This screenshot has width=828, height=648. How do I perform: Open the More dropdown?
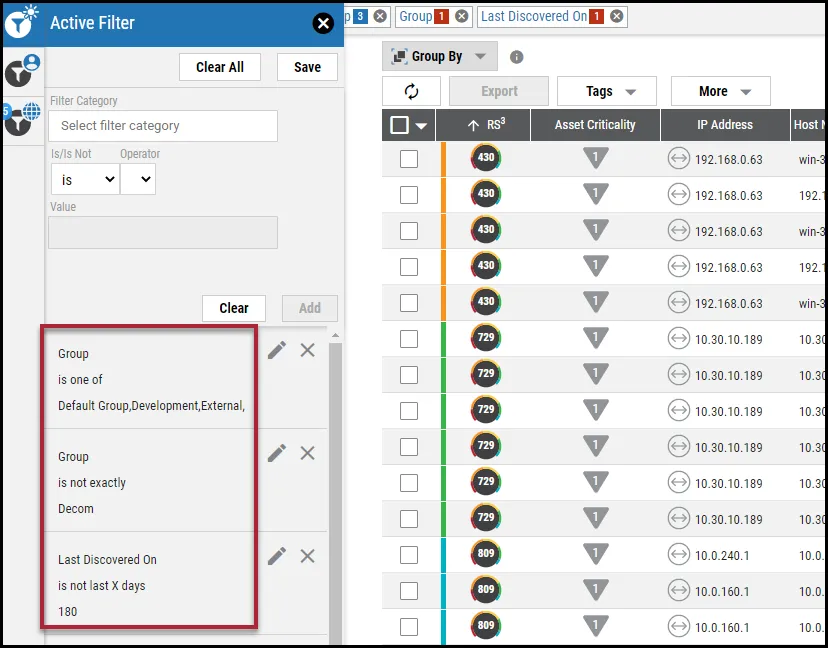(x=721, y=91)
